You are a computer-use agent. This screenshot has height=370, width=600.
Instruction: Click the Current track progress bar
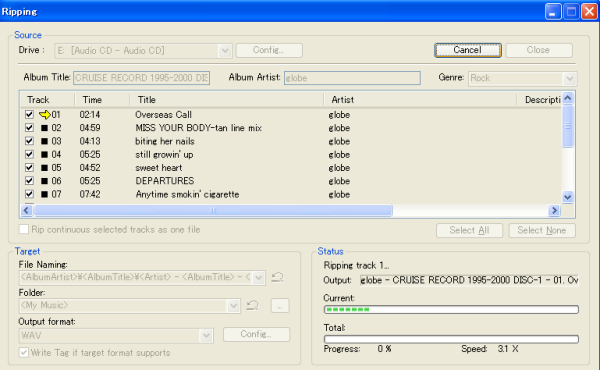coord(451,309)
